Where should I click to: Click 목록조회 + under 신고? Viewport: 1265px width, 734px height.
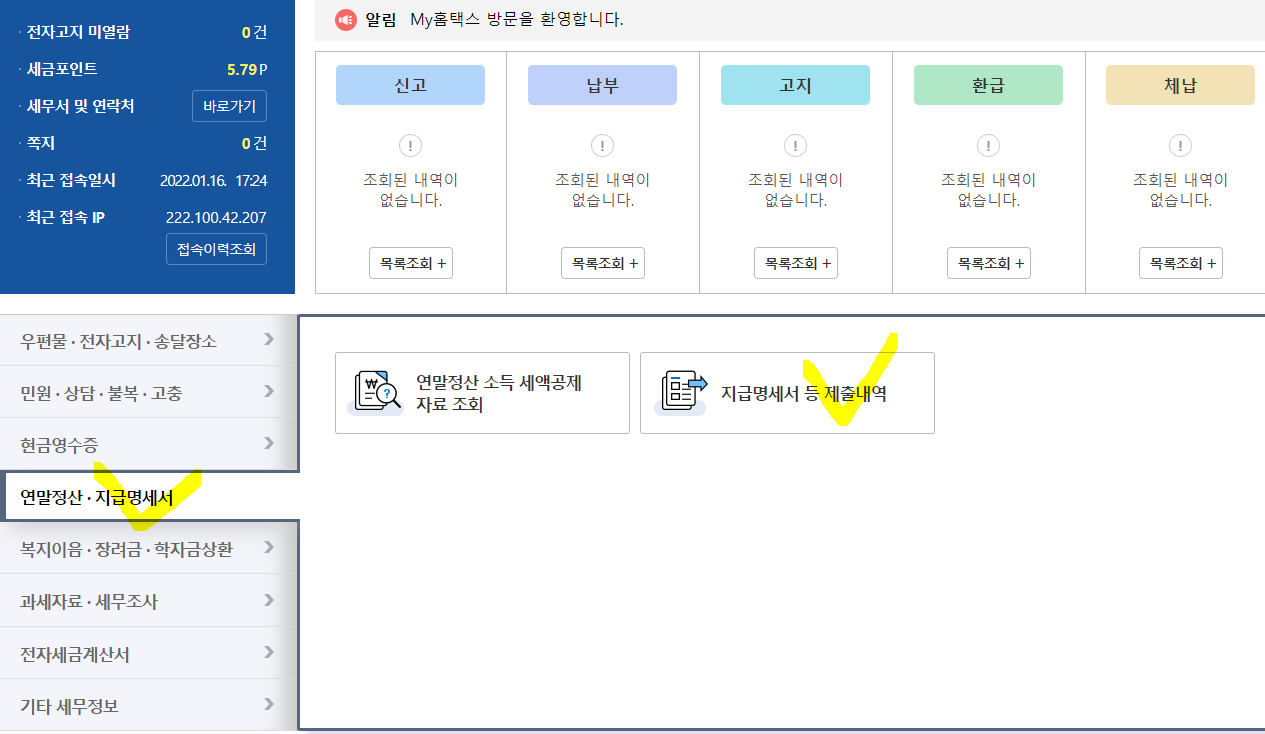[410, 263]
